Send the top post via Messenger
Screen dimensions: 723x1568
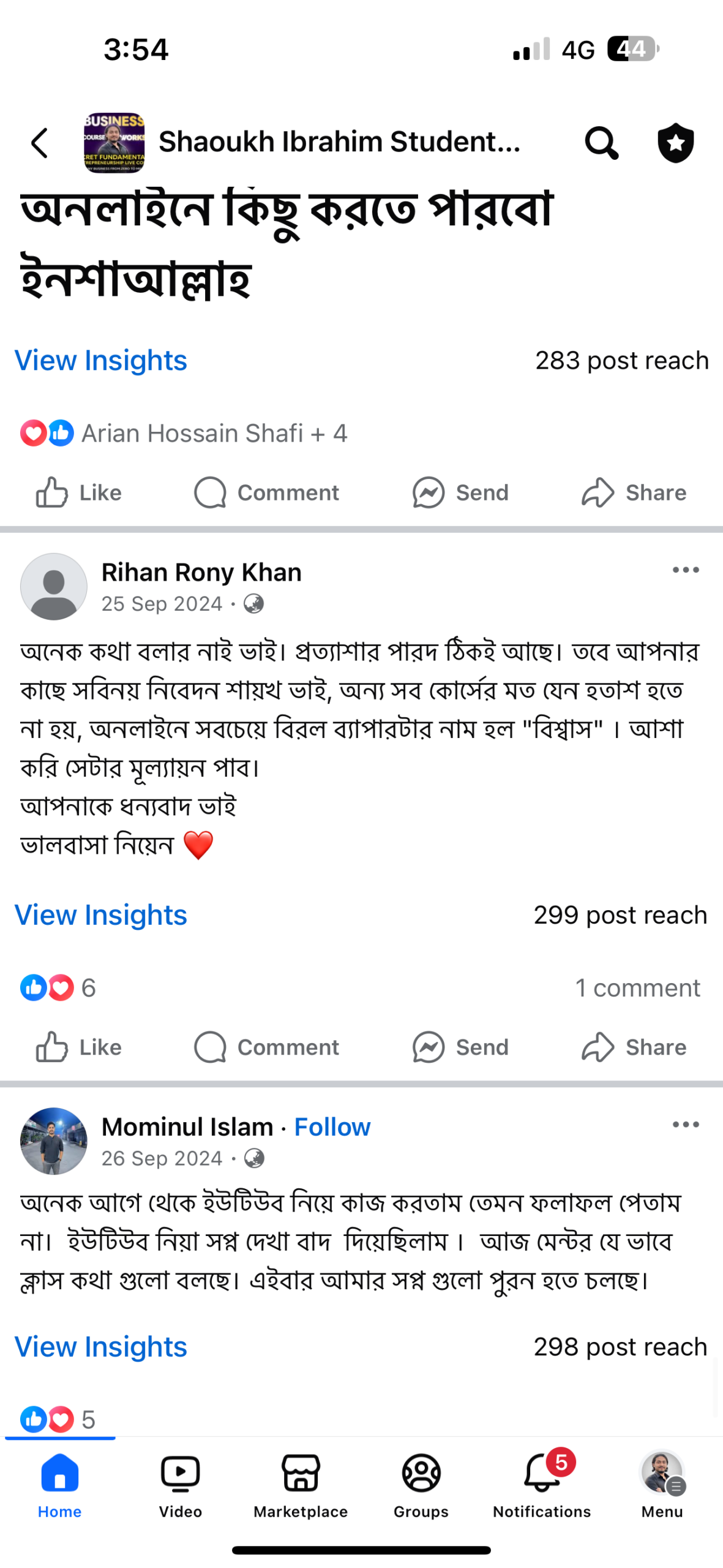point(460,492)
